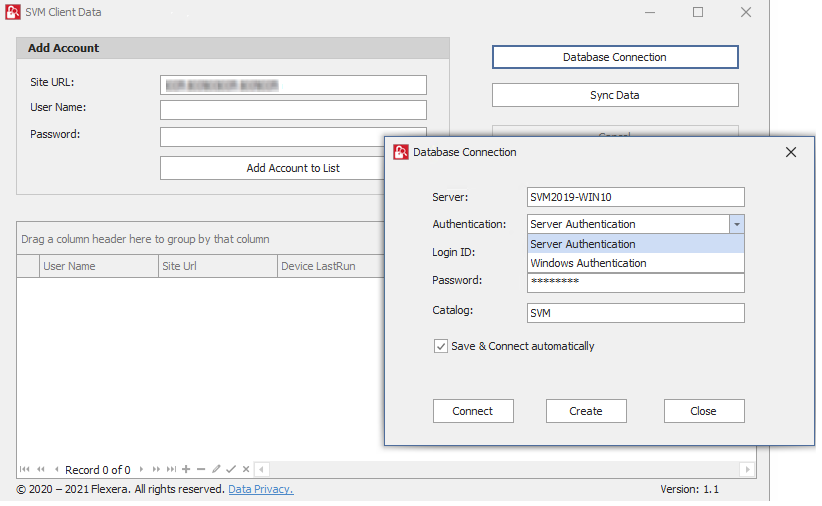
Task: Close Database Connection dialog with X
Action: pos(791,152)
